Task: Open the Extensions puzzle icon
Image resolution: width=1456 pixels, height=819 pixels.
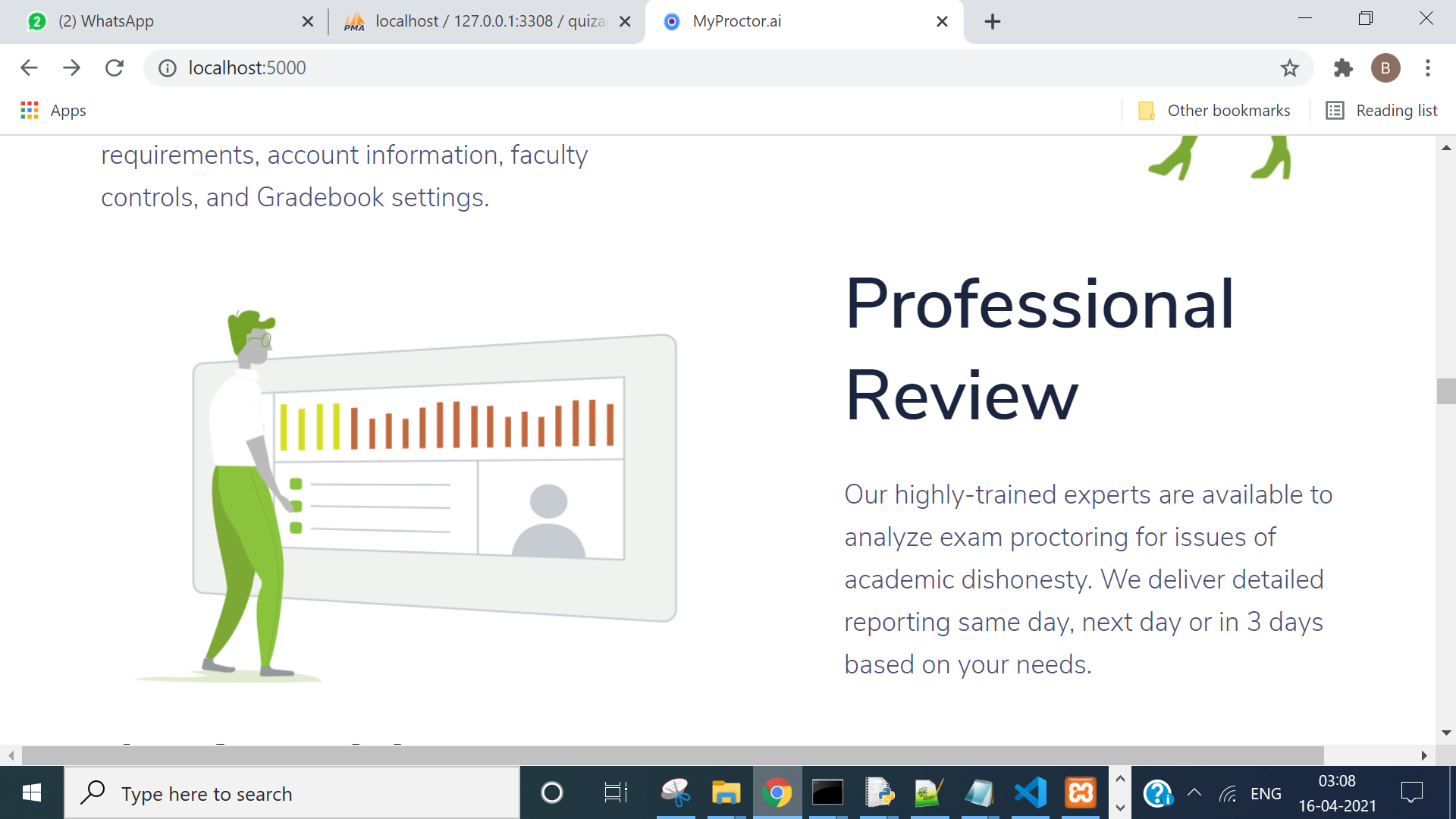Action: click(1343, 68)
